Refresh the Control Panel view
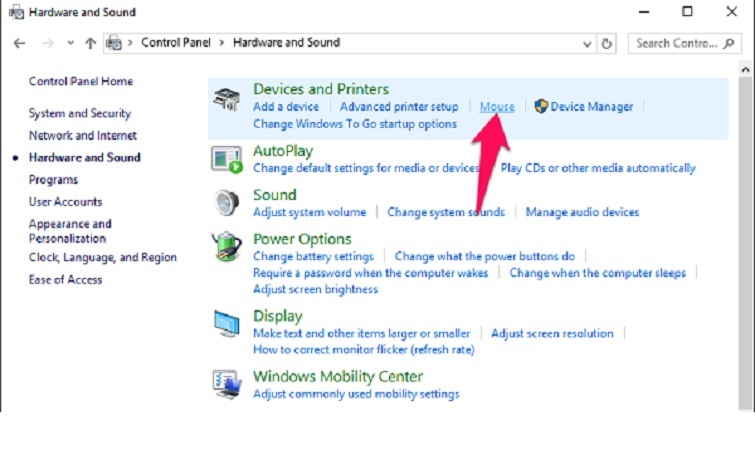This screenshot has height=450, width=755. 607,44
